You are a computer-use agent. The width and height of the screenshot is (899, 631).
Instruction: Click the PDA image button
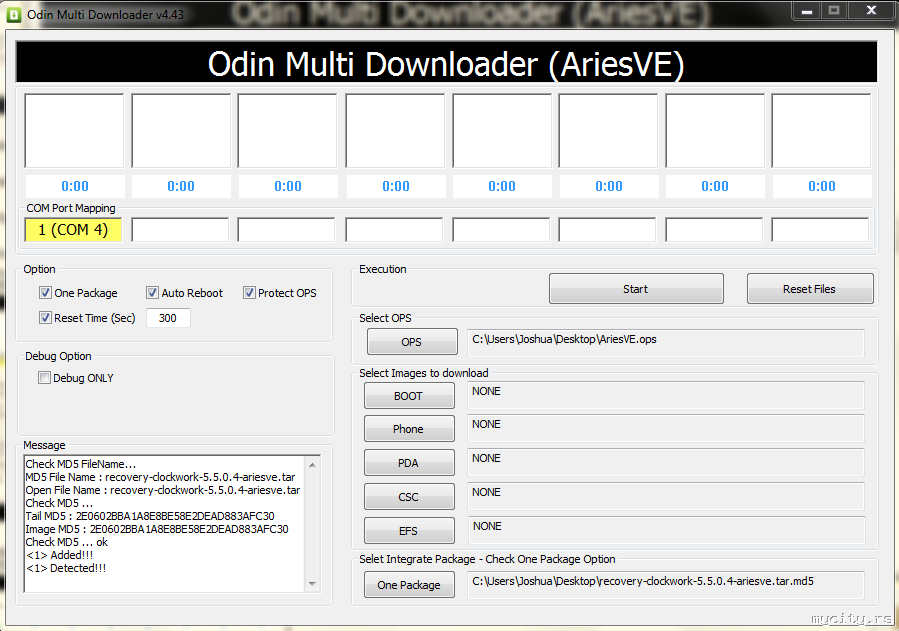(409, 463)
